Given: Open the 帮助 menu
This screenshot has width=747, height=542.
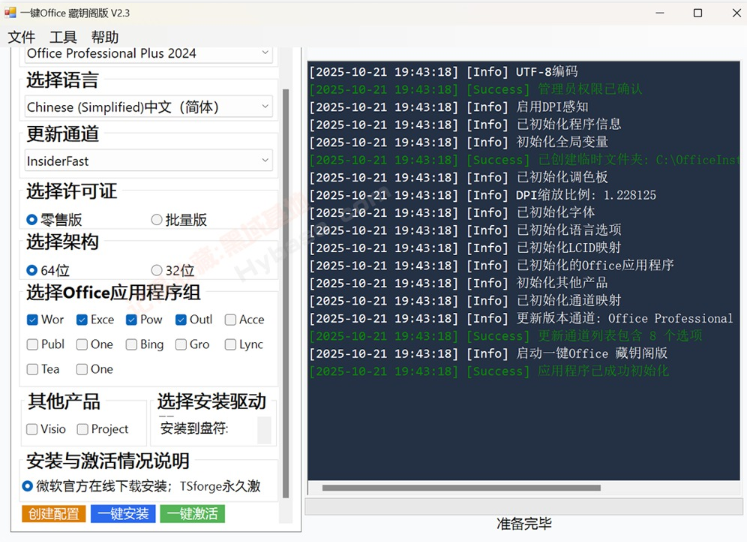Looking at the screenshot, I should 105,37.
